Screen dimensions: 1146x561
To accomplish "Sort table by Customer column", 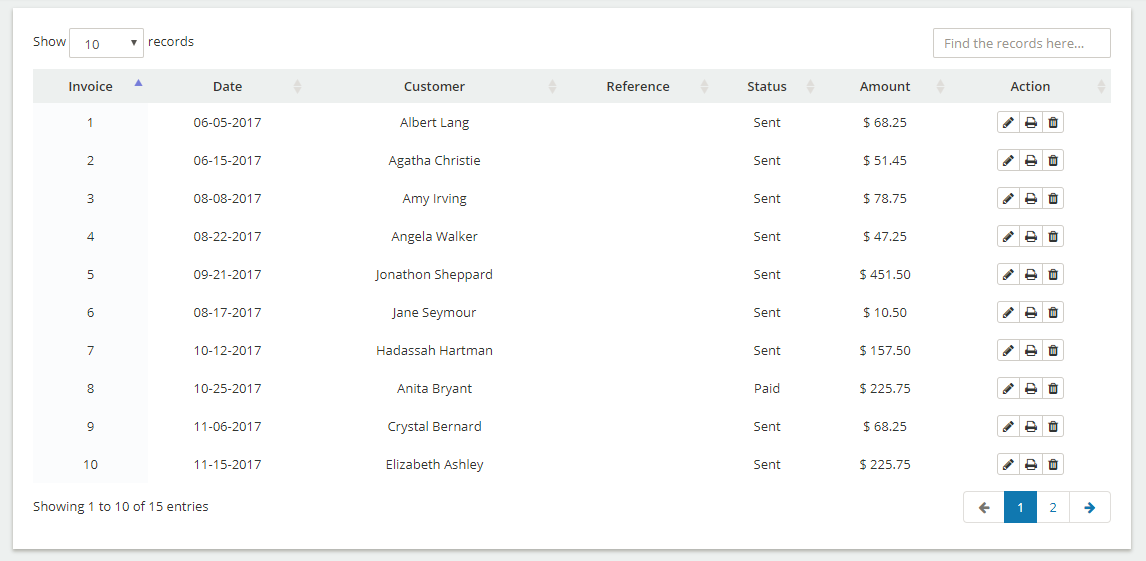I will (x=434, y=86).
